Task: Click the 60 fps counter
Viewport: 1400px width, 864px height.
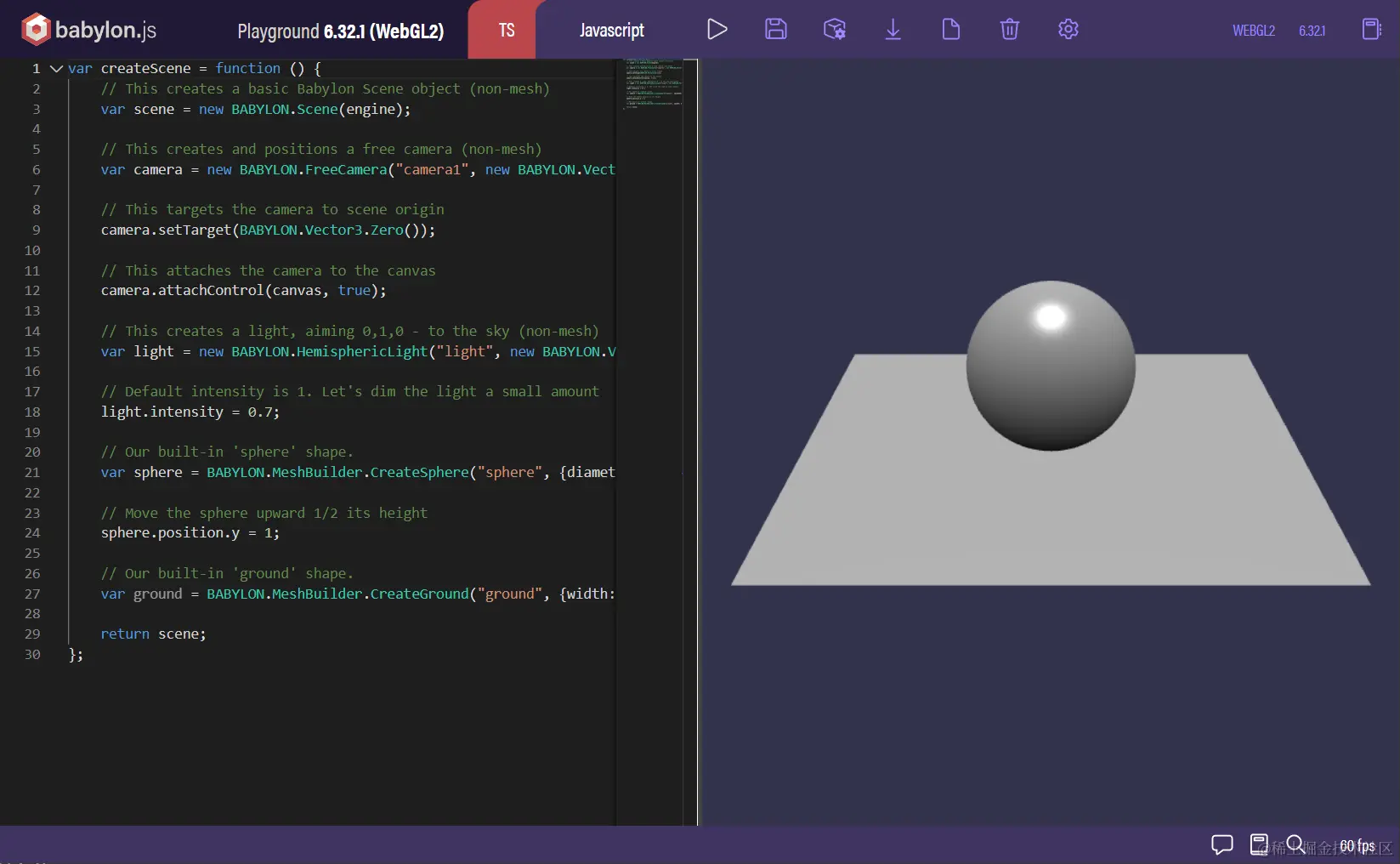Action: (1357, 845)
